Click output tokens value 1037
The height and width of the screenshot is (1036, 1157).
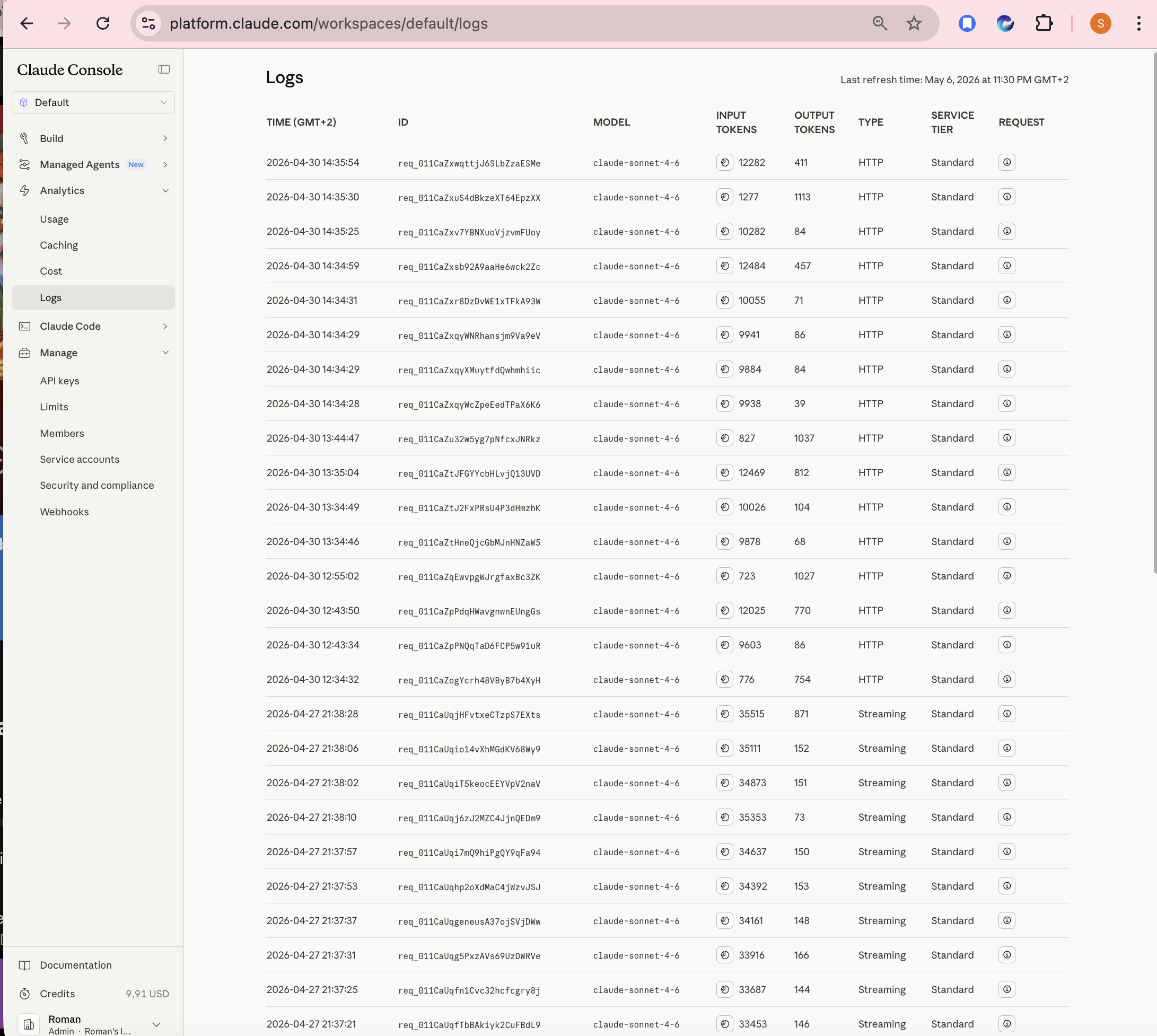[x=804, y=438]
